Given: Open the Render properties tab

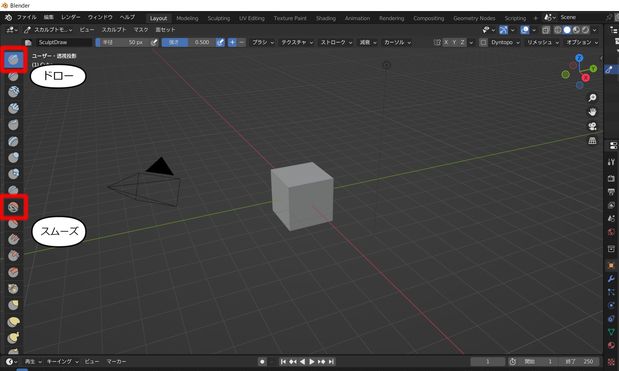Looking at the screenshot, I should [611, 178].
